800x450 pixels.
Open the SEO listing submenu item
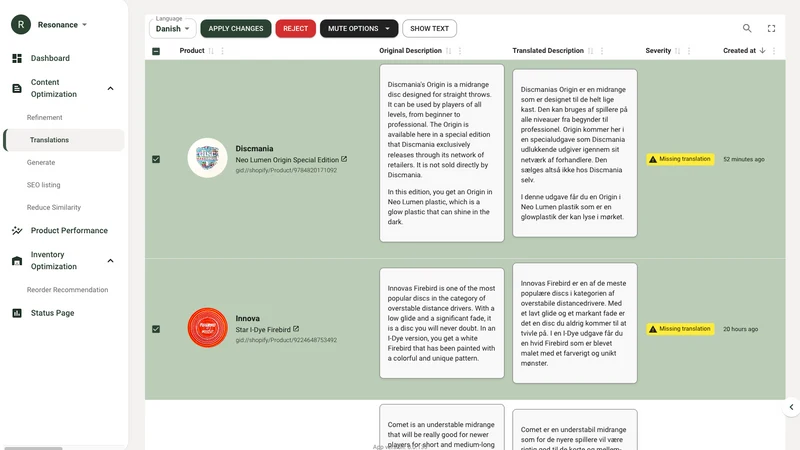tap(43, 185)
